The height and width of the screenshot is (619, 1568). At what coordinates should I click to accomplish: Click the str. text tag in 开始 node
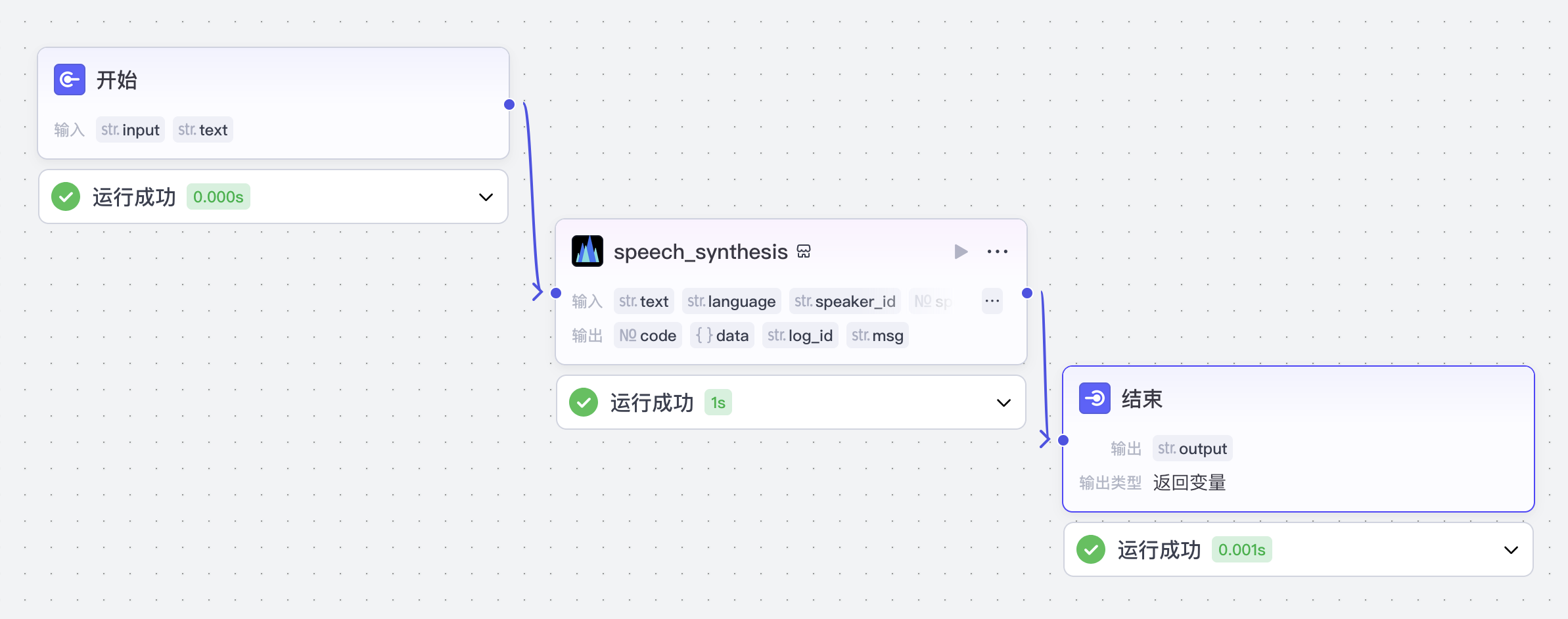pyautogui.click(x=203, y=129)
